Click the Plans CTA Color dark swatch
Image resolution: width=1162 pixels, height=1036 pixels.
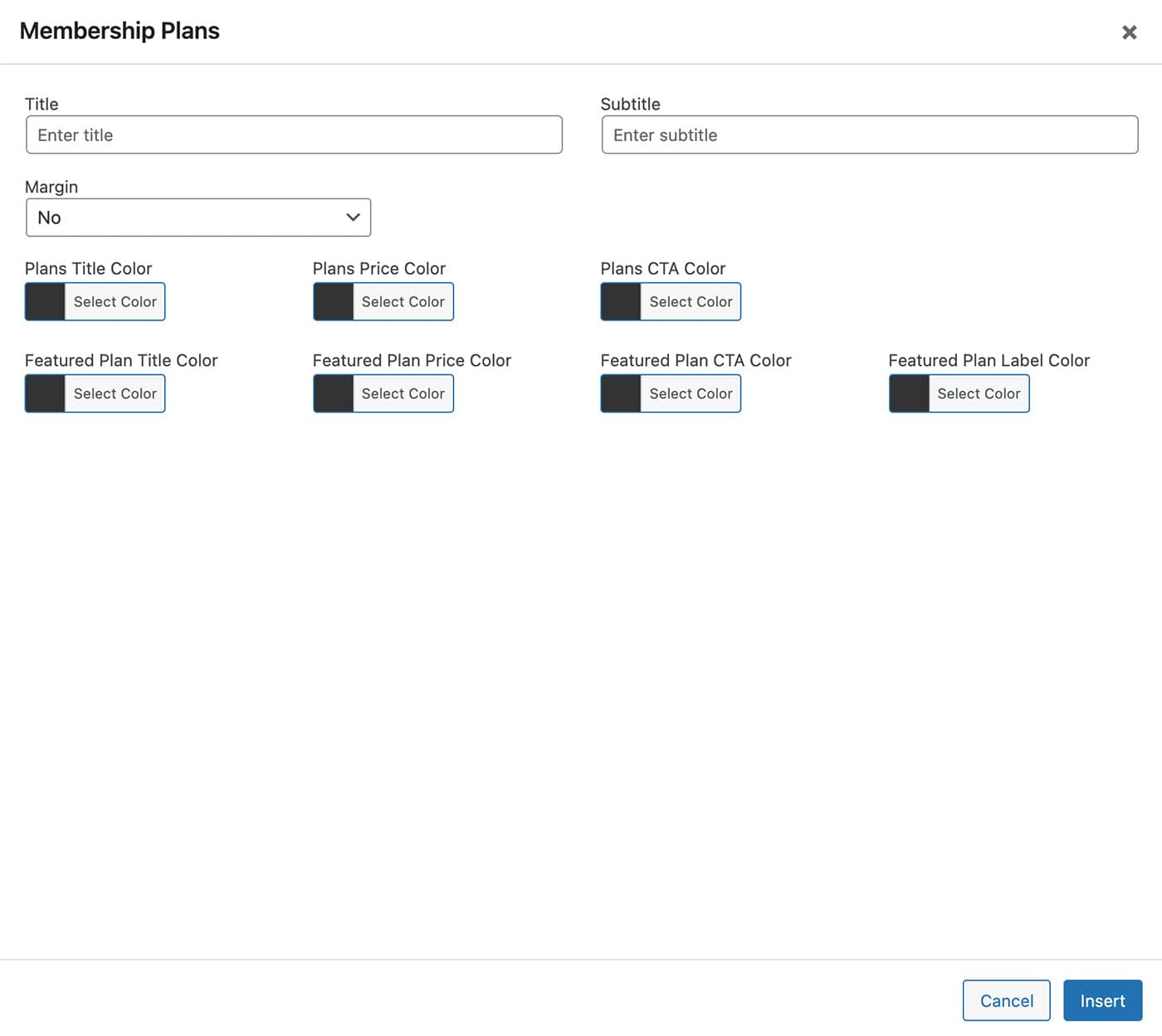[621, 301]
